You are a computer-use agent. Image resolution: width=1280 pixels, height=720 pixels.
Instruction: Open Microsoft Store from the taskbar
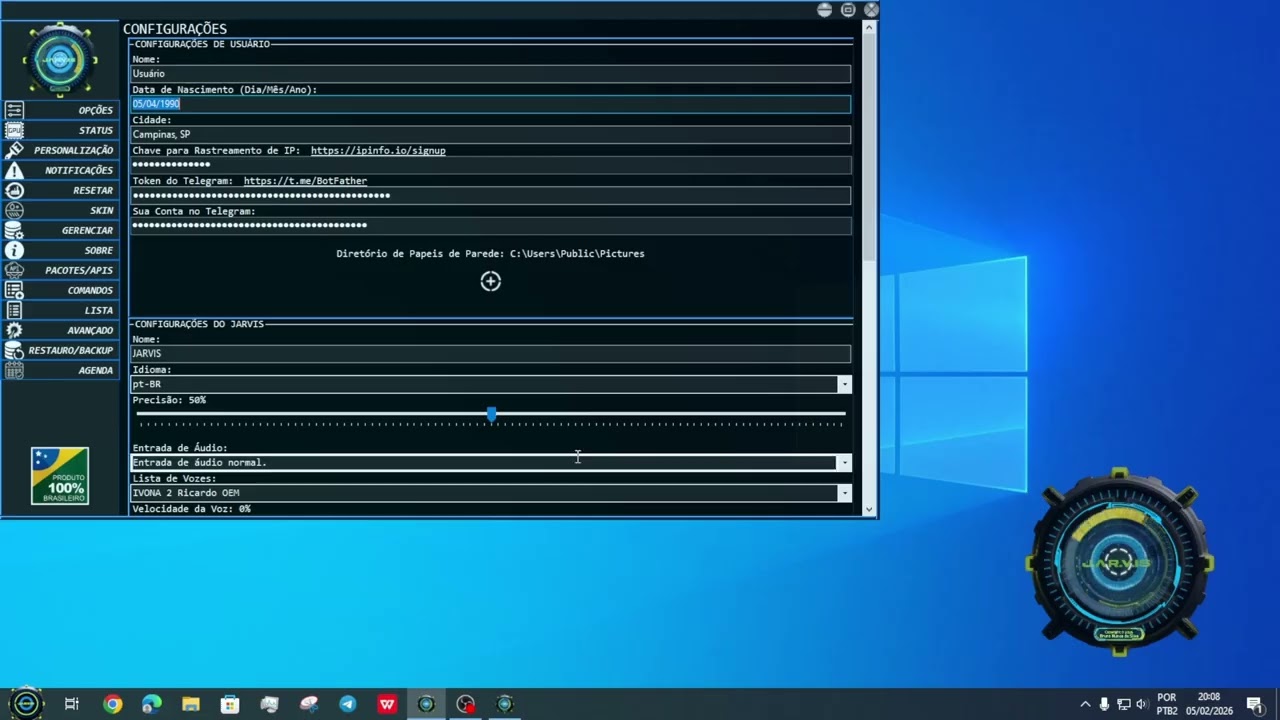coord(230,704)
